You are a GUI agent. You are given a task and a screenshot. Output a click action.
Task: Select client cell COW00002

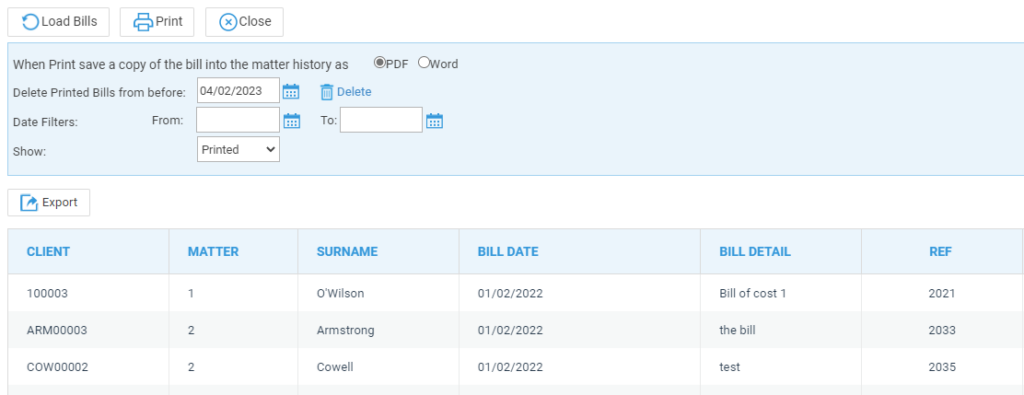pos(57,367)
